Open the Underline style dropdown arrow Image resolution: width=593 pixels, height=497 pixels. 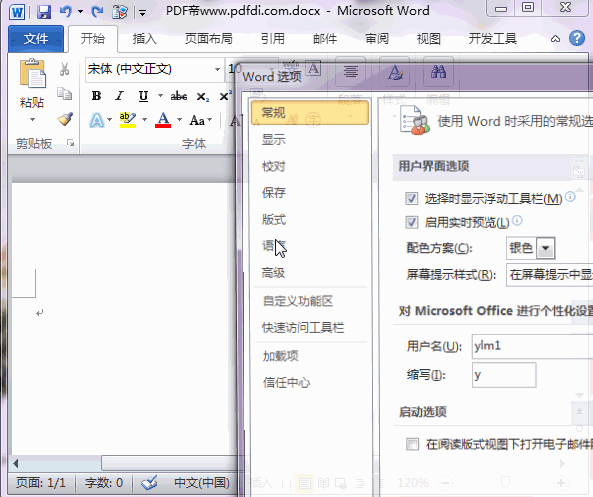tap(160, 96)
